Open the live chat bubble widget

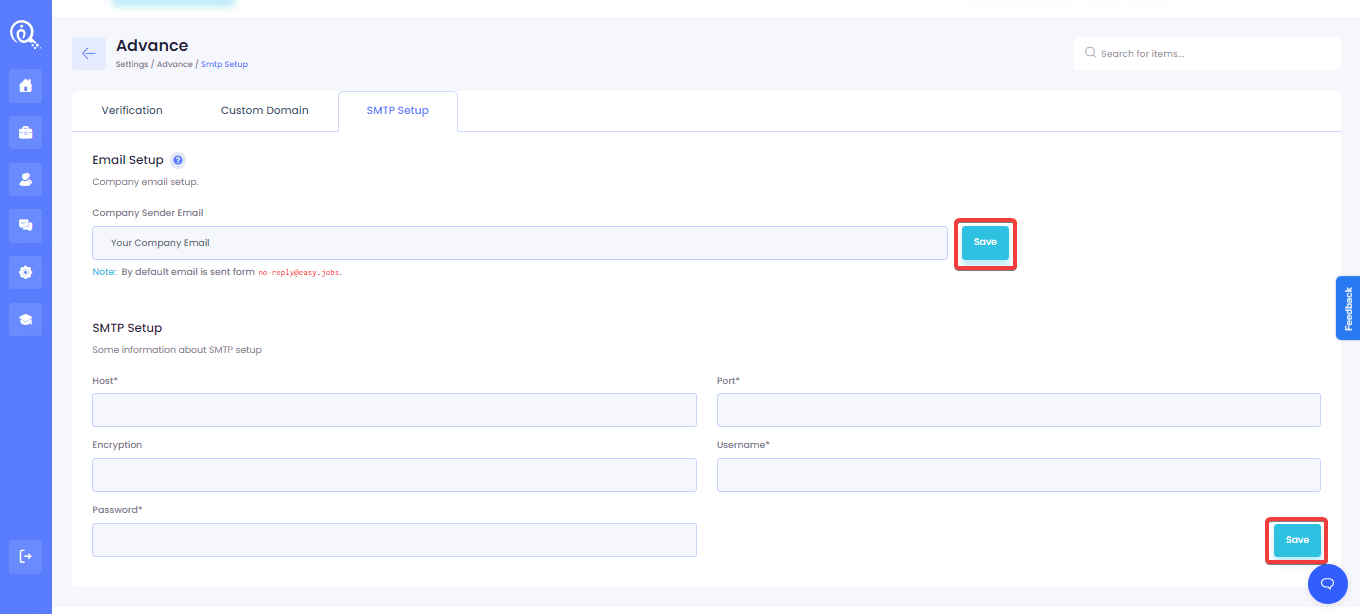coord(1327,583)
